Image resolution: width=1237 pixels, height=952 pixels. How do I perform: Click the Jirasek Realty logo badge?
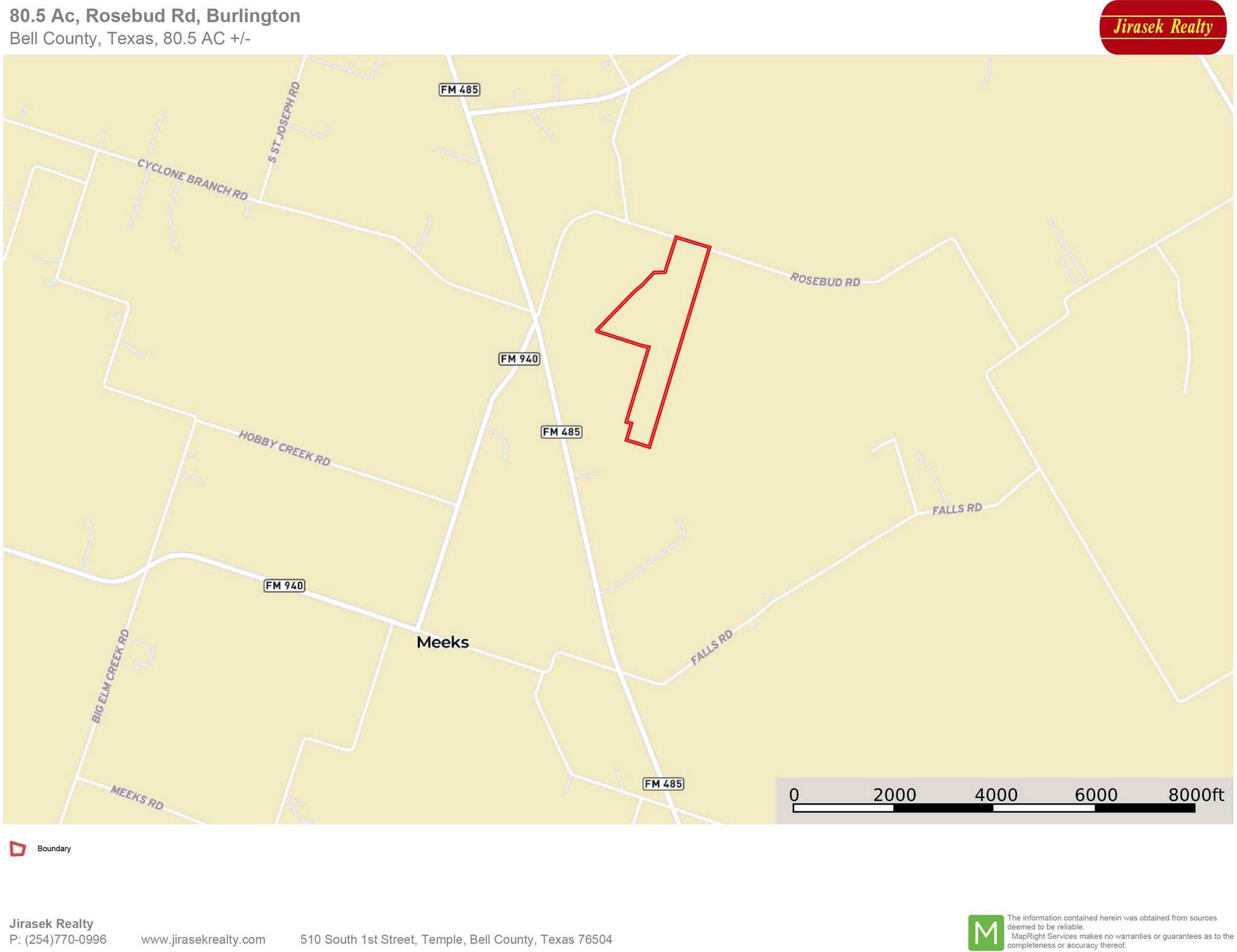(x=1163, y=27)
